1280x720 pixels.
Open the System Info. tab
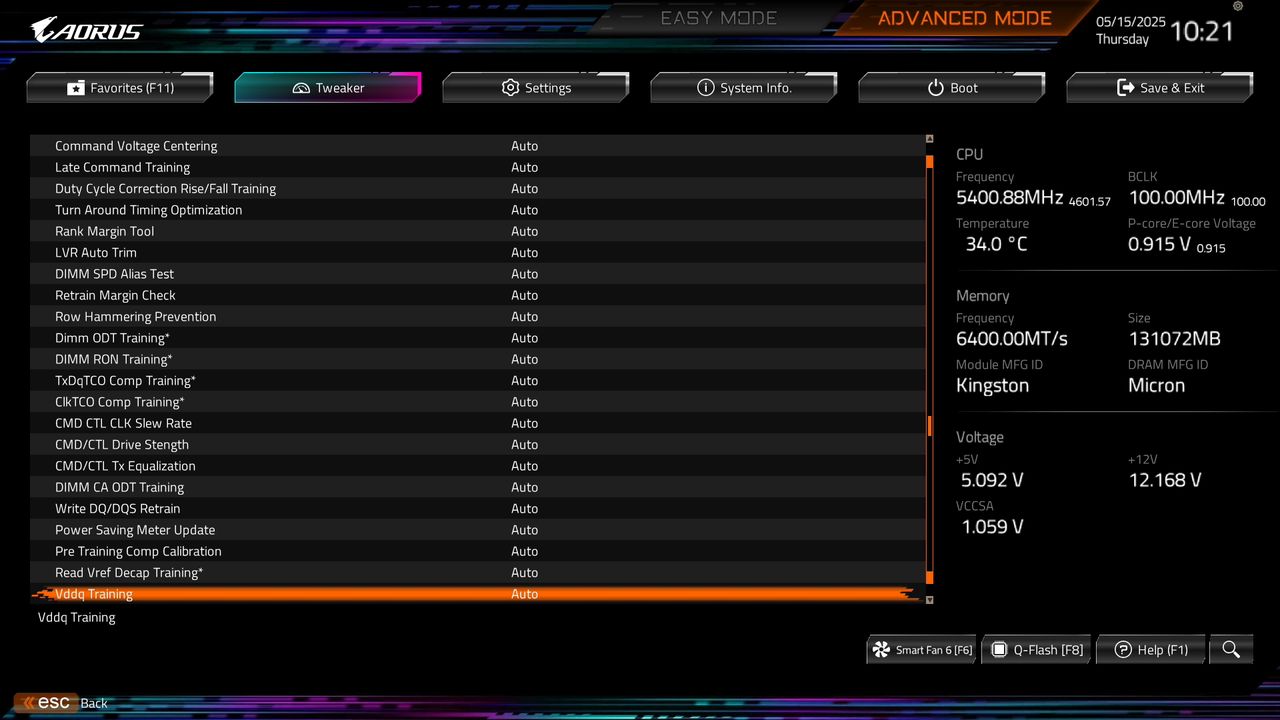coord(744,88)
